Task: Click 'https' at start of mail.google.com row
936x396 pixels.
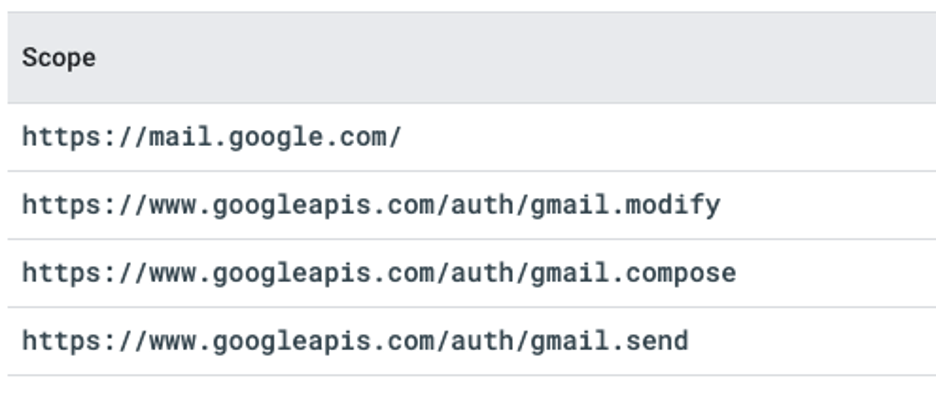Action: click(61, 137)
